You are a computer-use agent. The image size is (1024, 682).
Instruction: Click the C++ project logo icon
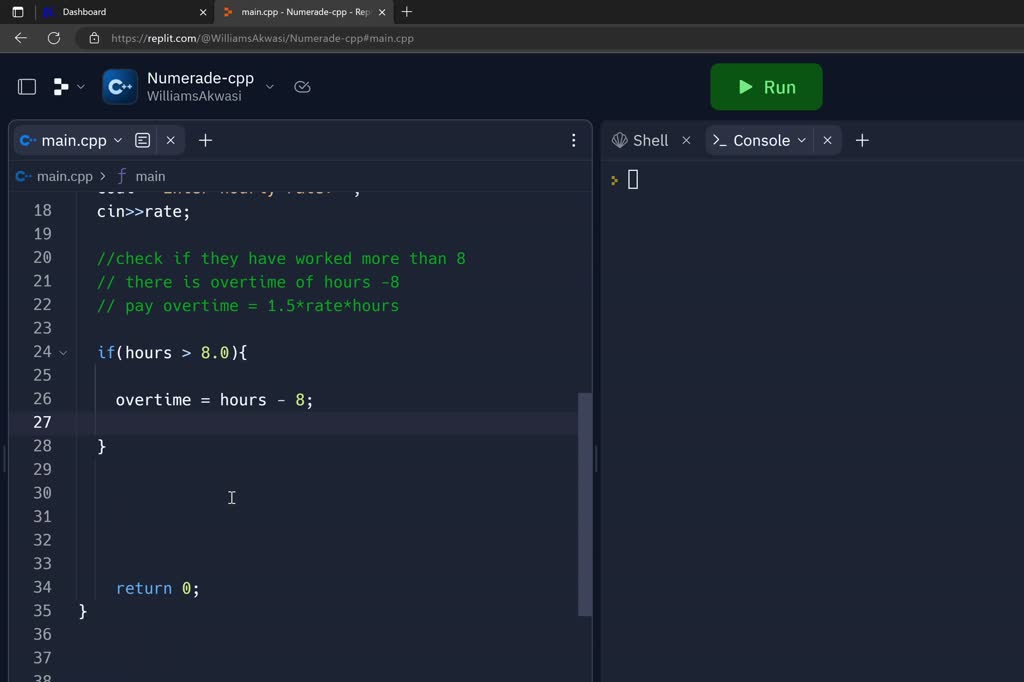tap(120, 87)
